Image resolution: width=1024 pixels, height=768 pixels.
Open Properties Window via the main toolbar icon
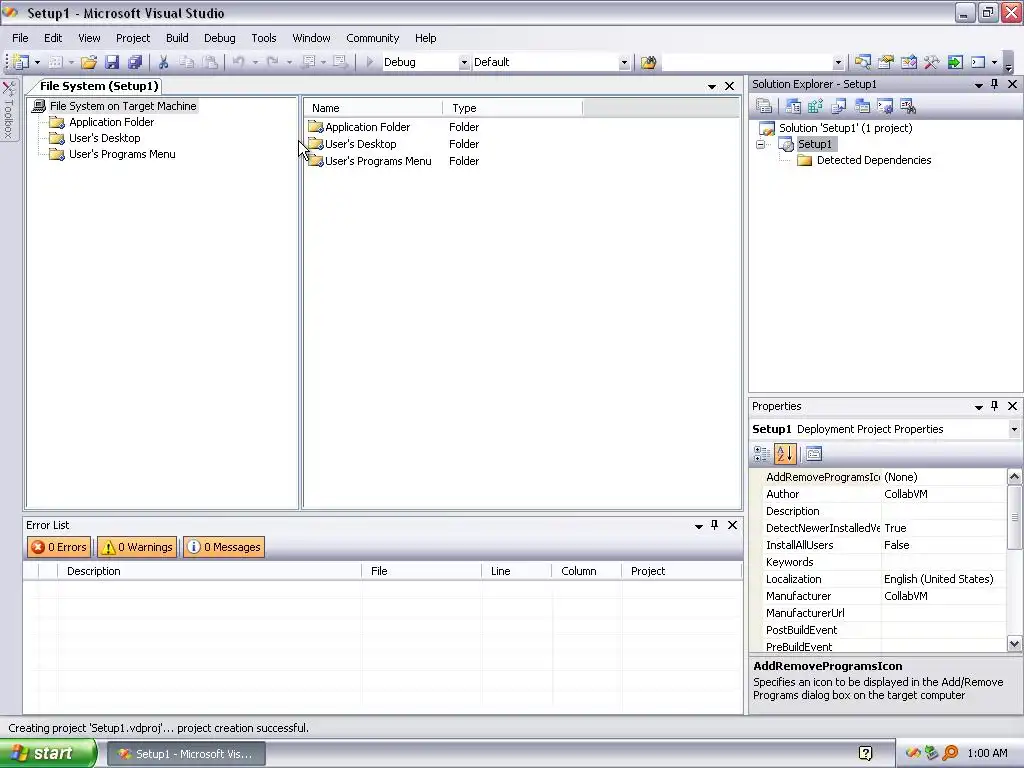pos(886,62)
